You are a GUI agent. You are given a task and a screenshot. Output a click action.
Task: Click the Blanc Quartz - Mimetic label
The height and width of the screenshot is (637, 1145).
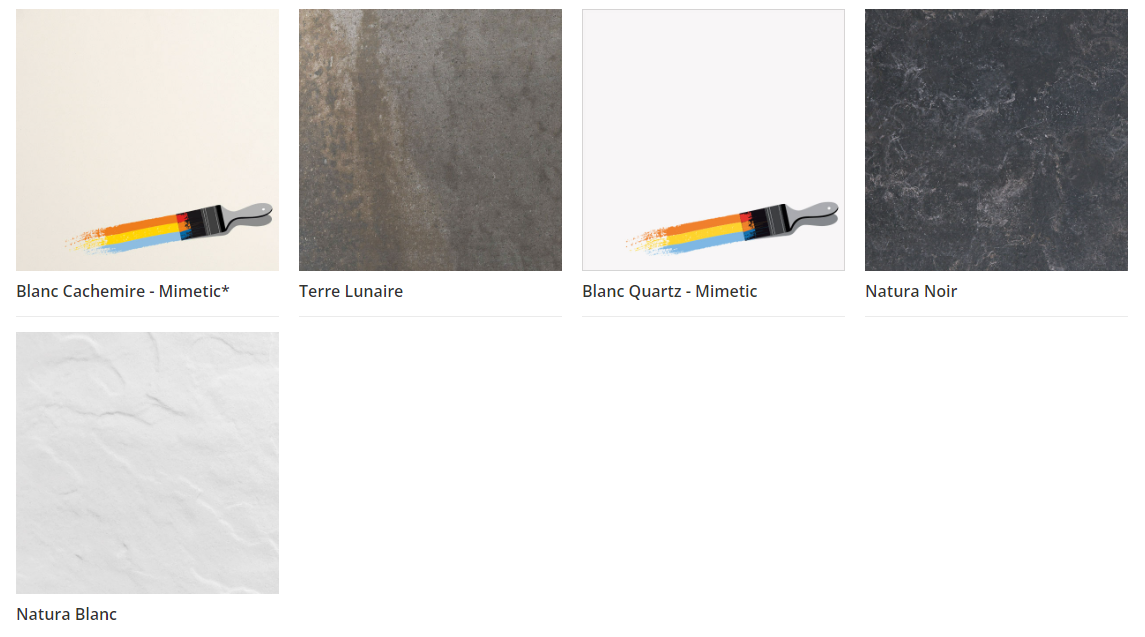point(670,291)
